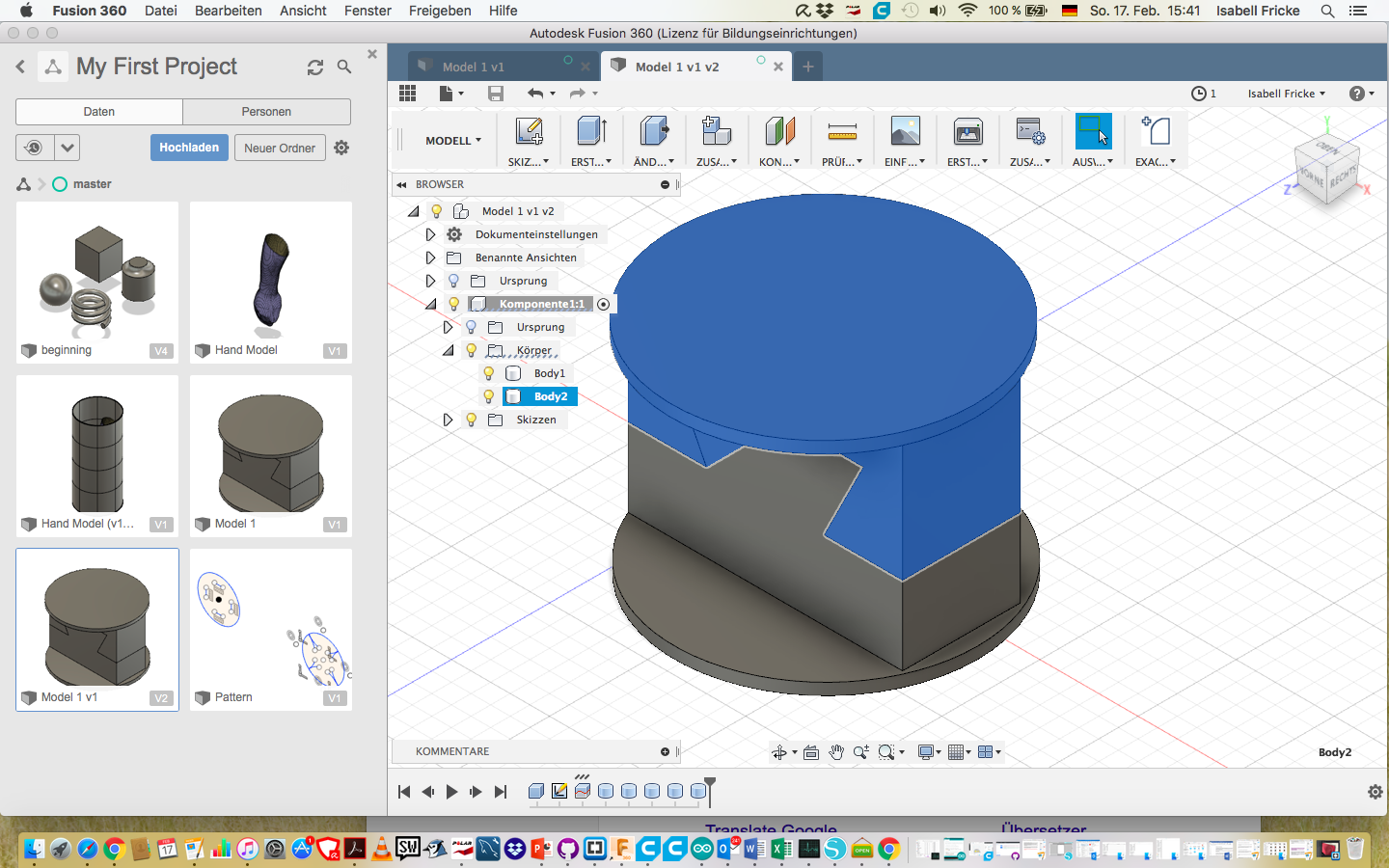Select the Daten tab
This screenshot has width=1389, height=868.
pos(99,112)
